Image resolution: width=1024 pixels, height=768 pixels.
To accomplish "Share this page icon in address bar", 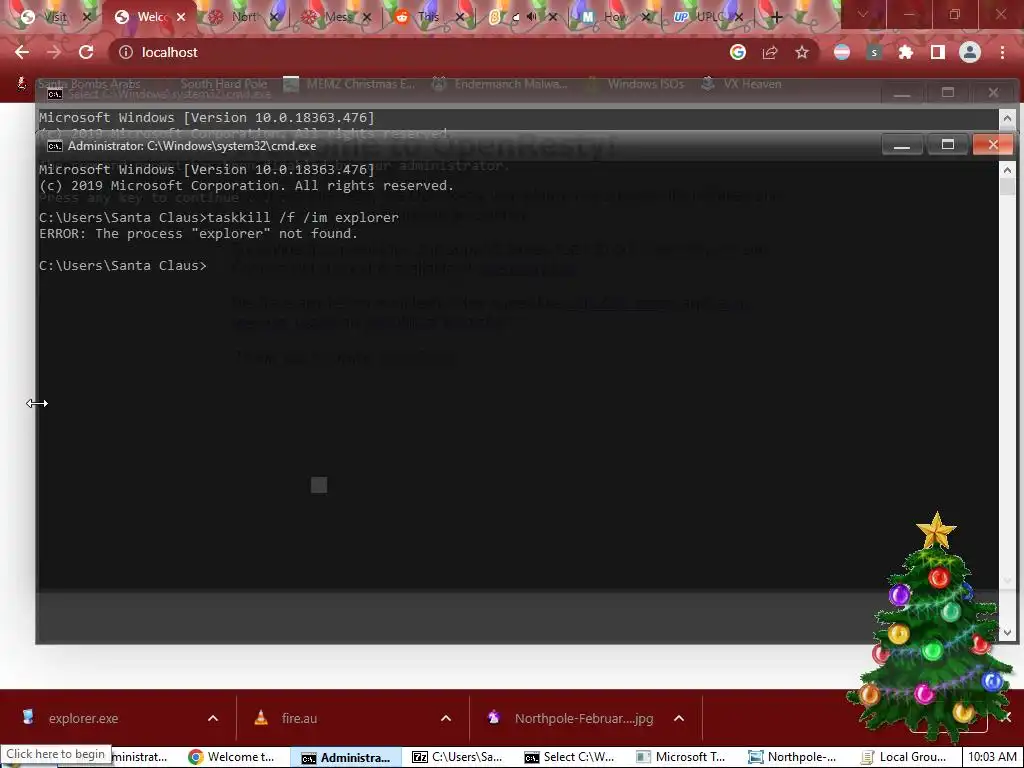I will tap(770, 52).
